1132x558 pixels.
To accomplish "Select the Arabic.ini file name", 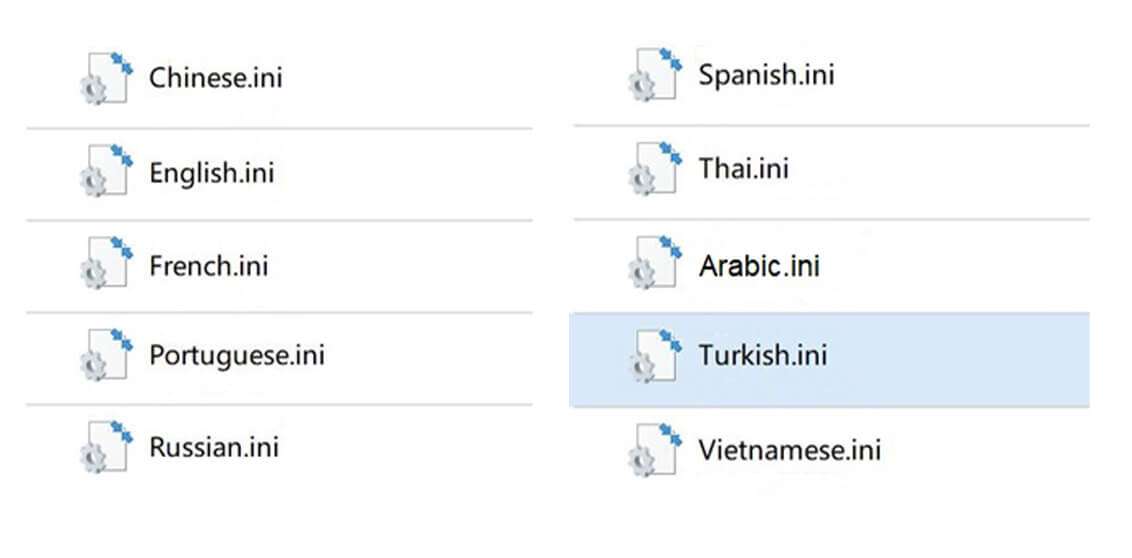I will 759,266.
